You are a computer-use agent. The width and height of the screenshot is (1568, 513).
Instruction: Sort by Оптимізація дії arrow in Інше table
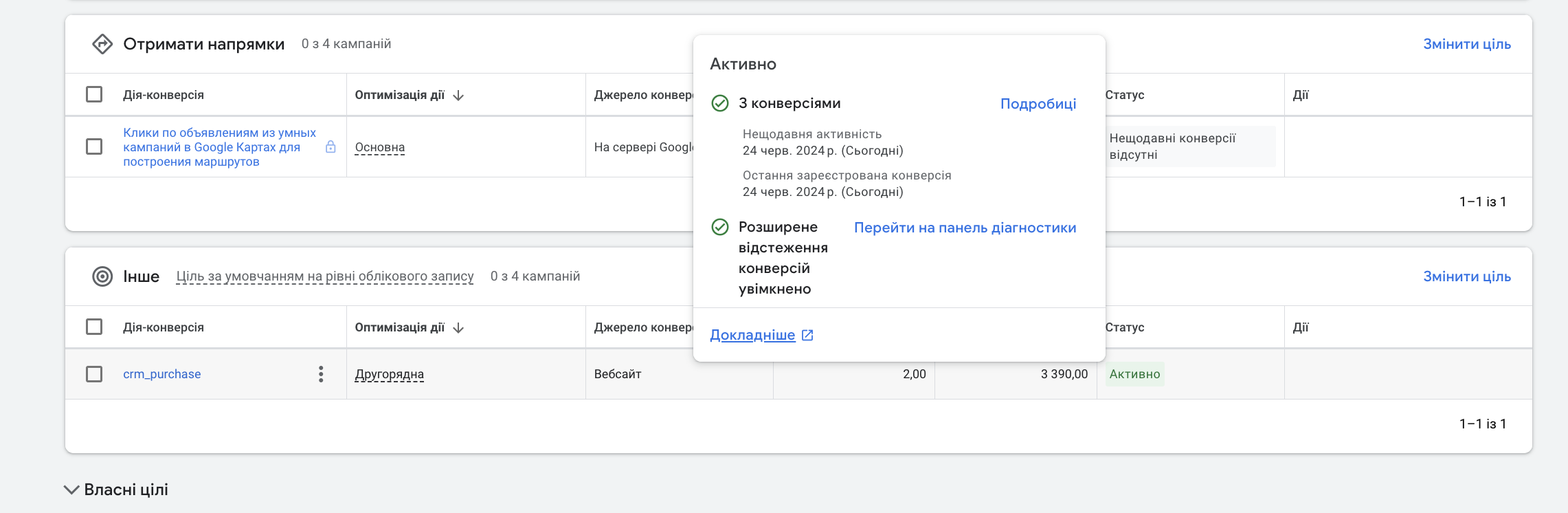(x=459, y=327)
